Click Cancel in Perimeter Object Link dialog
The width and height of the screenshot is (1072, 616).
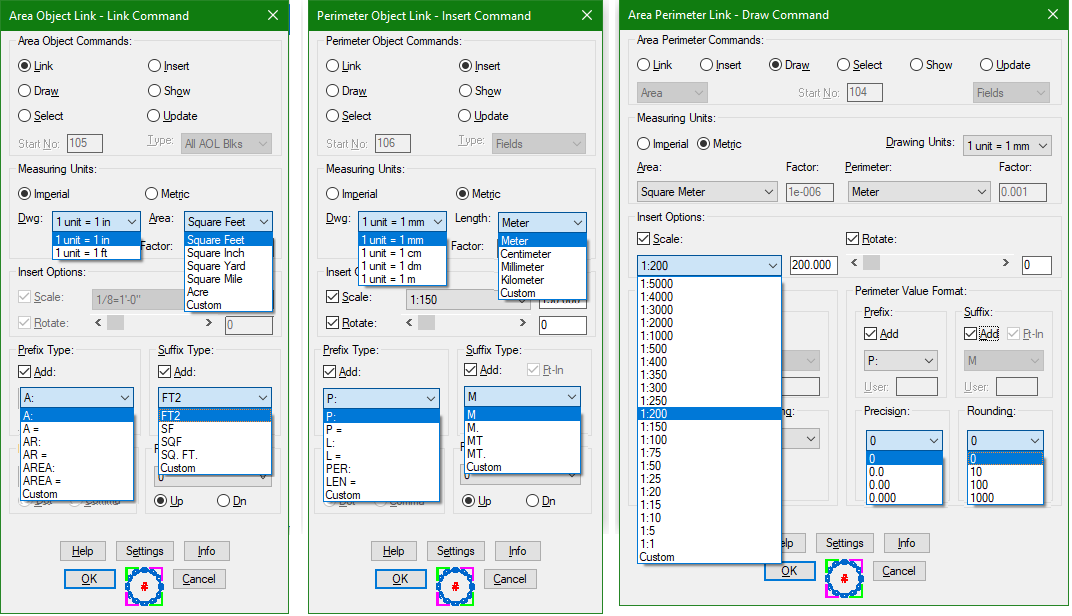[510, 579]
